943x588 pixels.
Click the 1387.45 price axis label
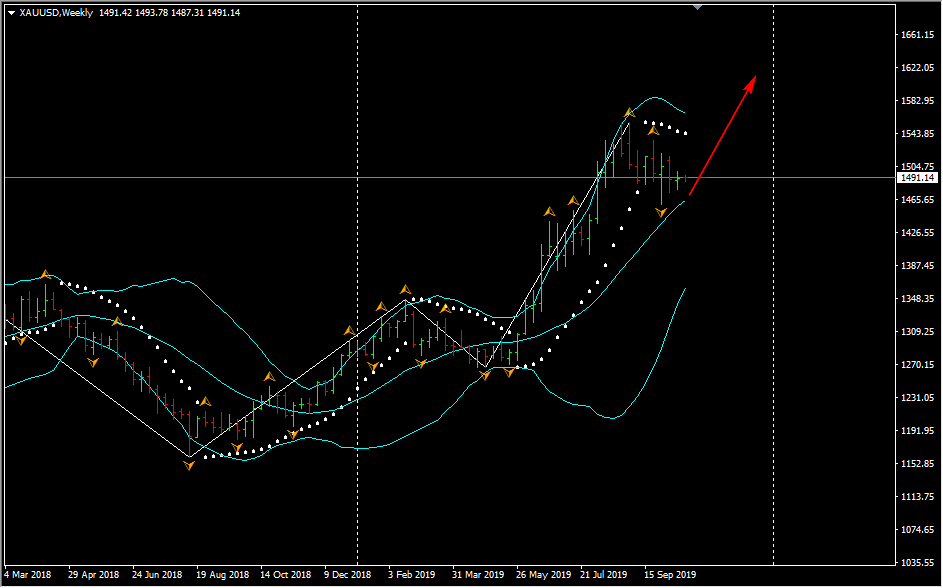[917, 266]
